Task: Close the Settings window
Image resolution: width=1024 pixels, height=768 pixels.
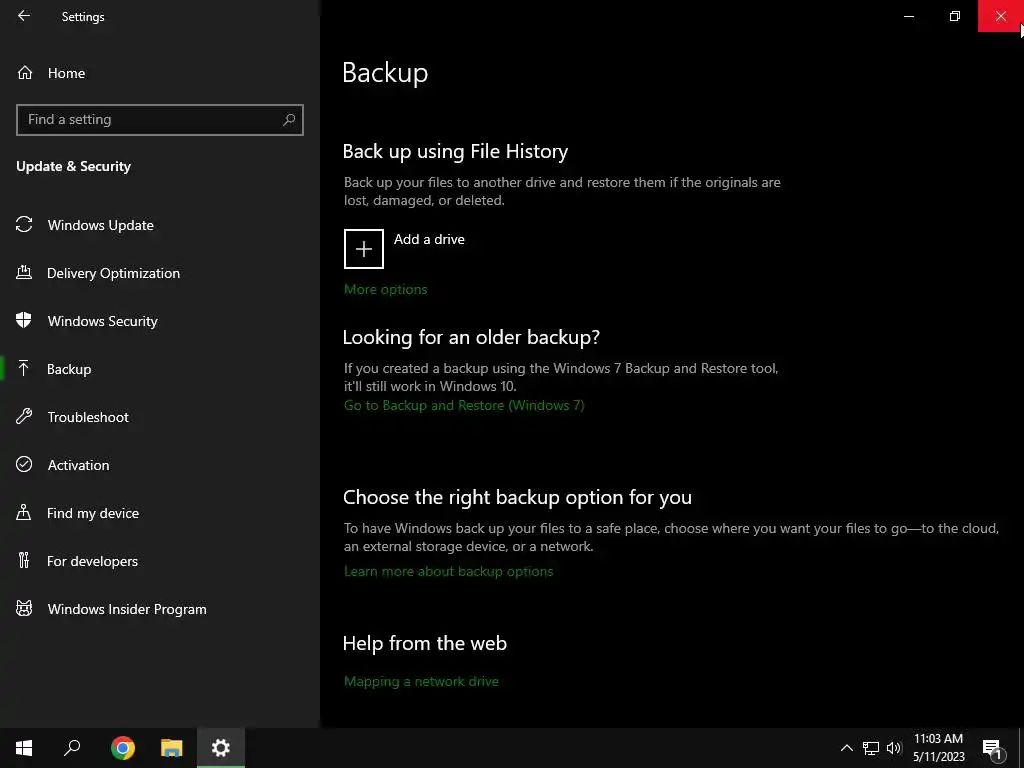Action: click(1000, 16)
